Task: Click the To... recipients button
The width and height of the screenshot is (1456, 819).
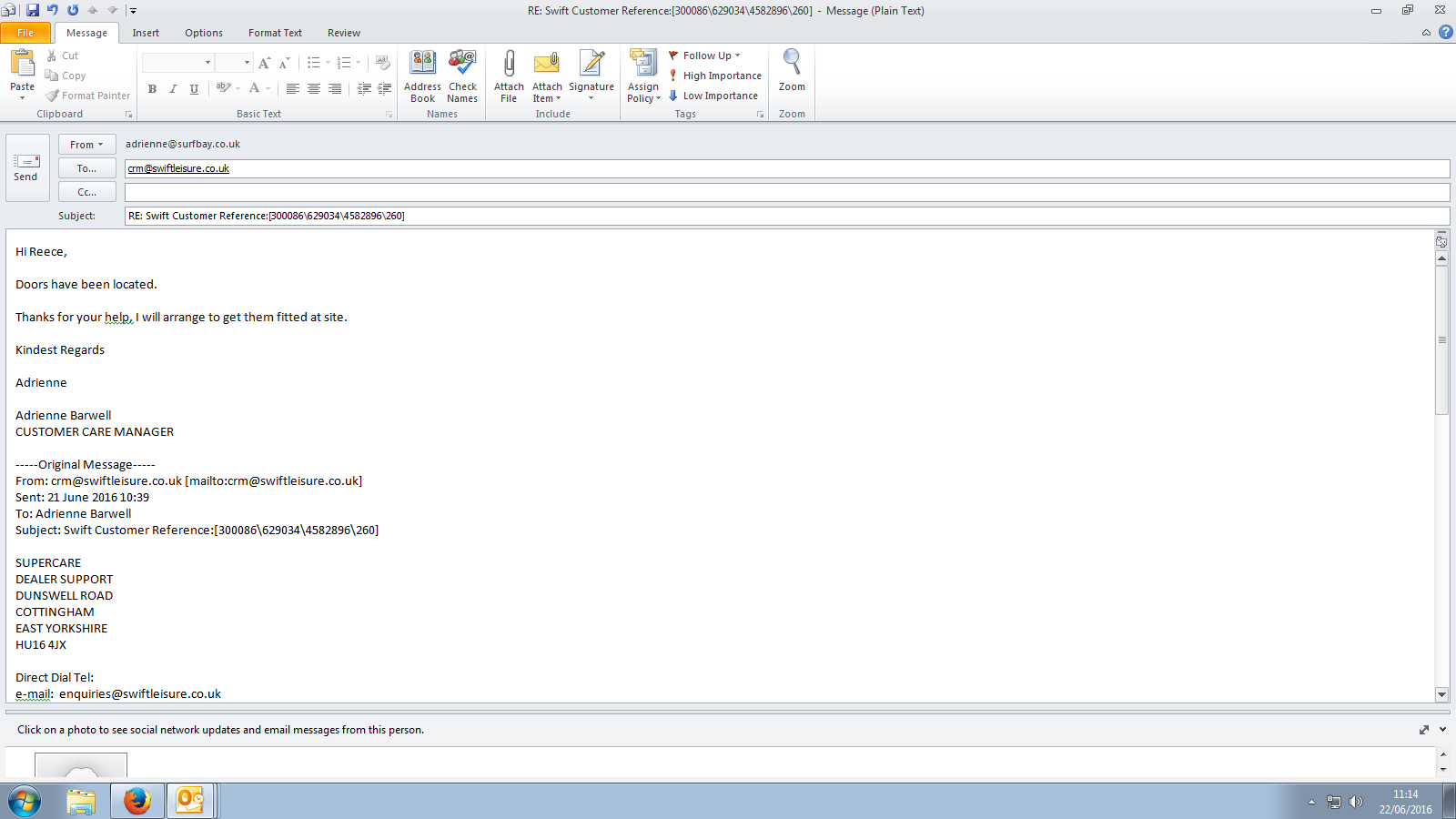Action: pos(87,168)
